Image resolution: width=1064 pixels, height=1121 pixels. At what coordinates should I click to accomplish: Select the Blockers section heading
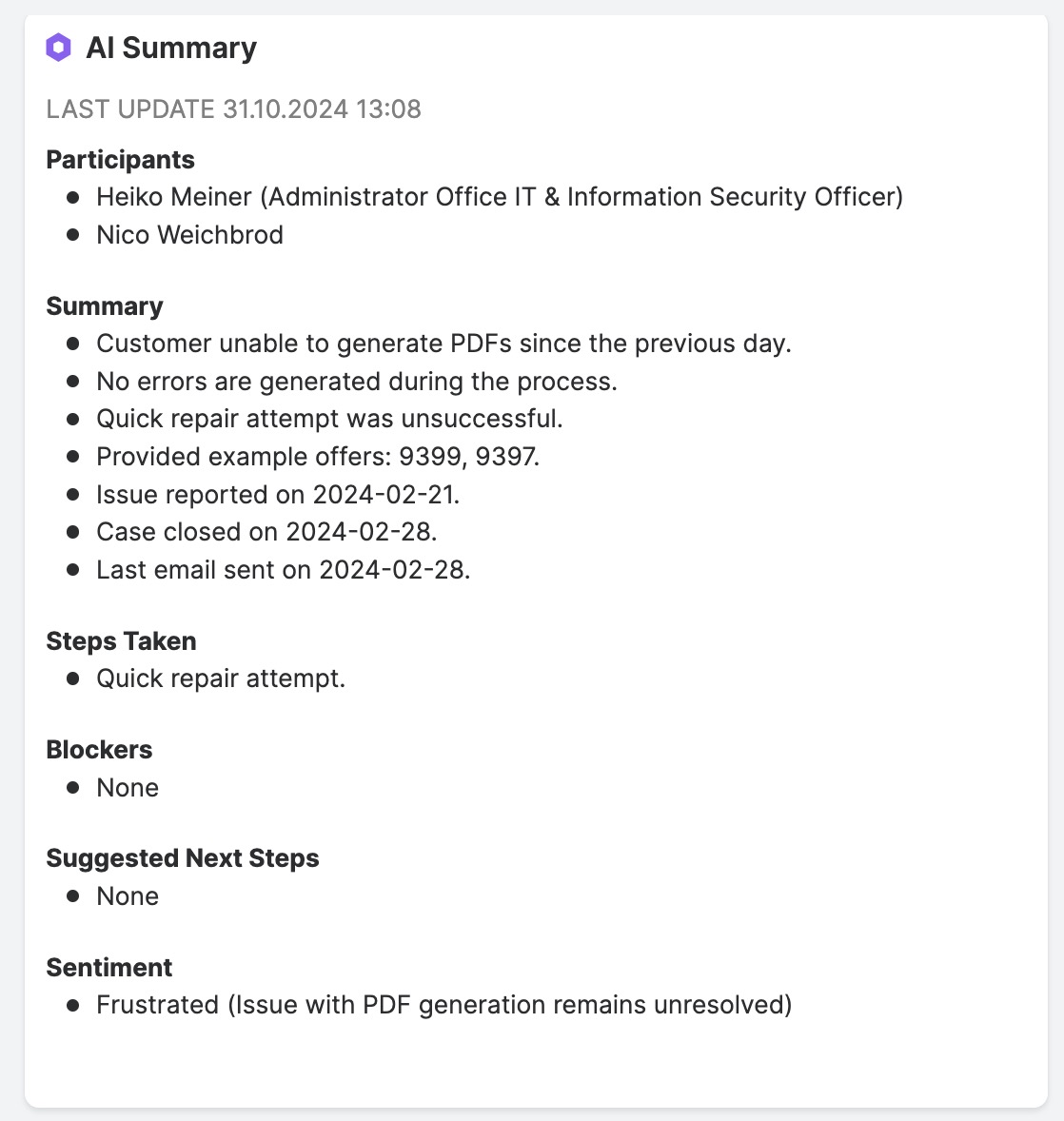point(99,750)
